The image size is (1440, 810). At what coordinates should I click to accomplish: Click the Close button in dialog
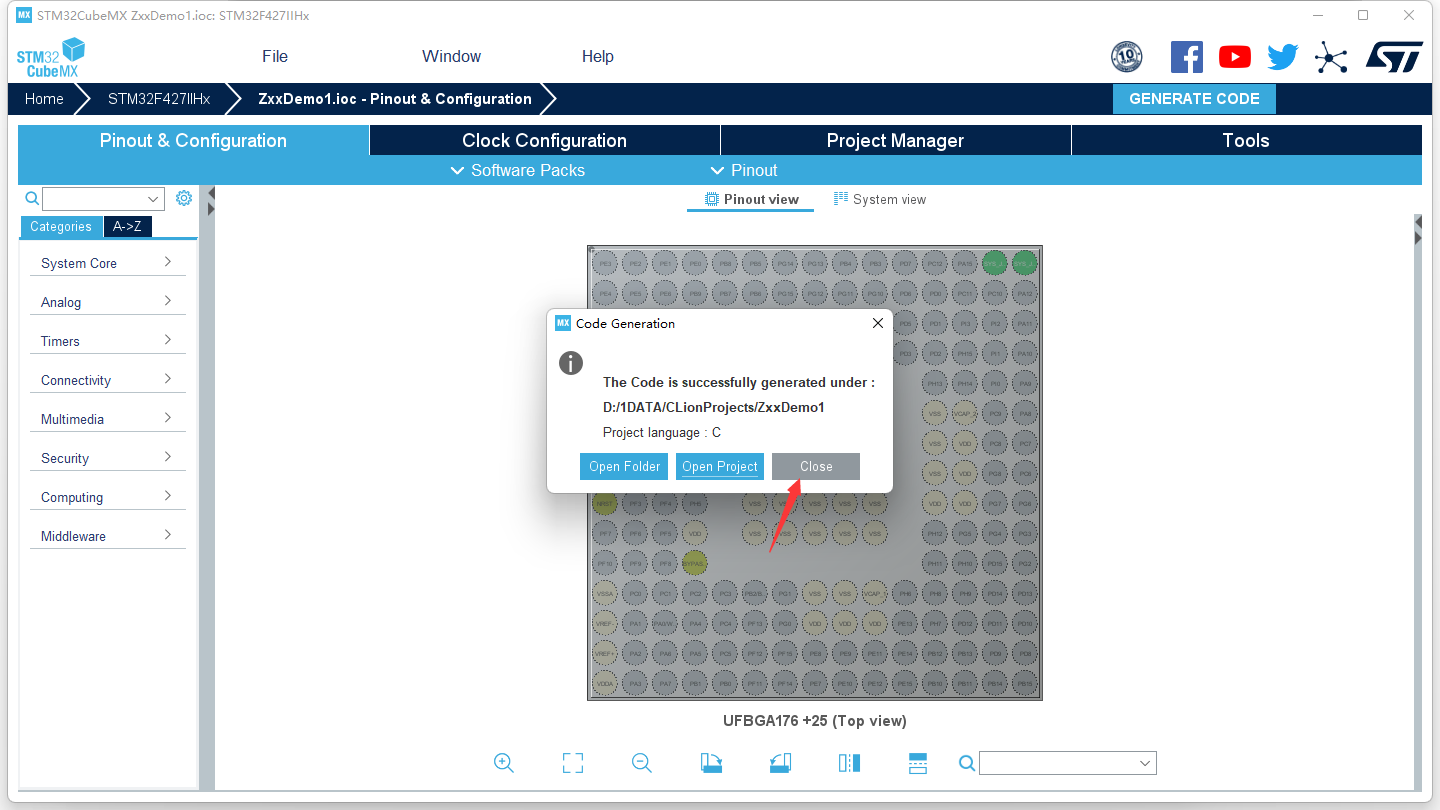click(x=816, y=466)
